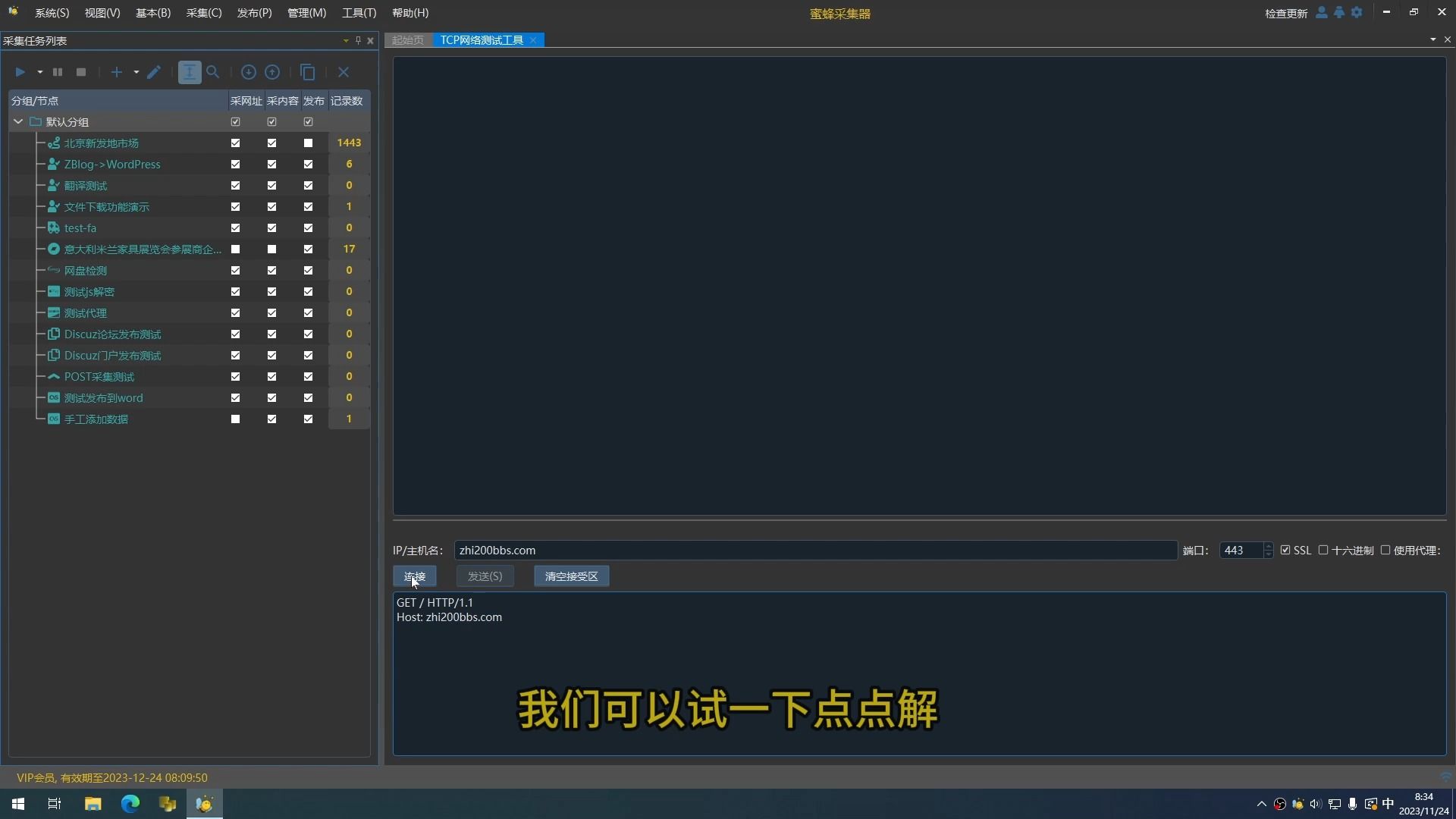Click the 连接 button
Screen dimensions: 1456x819
pyautogui.click(x=414, y=576)
